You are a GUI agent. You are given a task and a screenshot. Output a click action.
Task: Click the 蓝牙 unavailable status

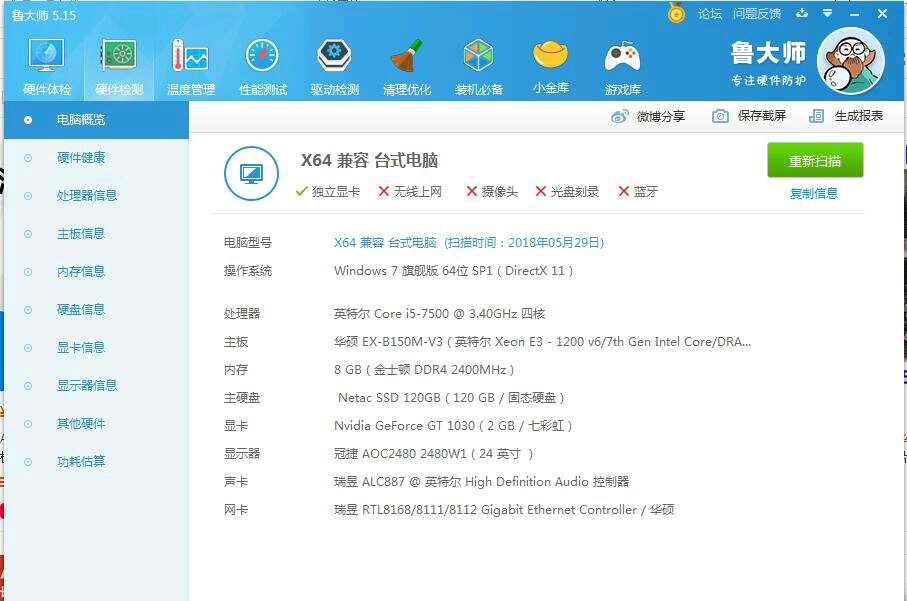pos(639,191)
